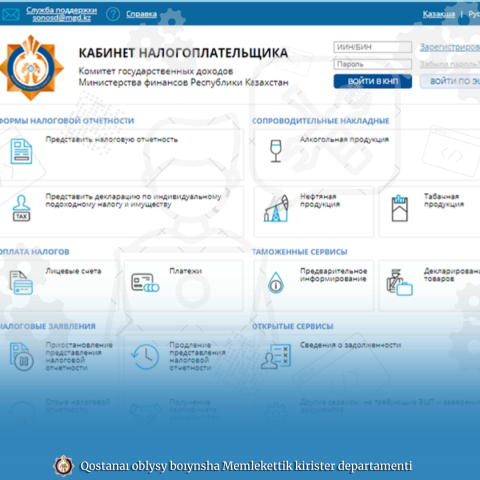Open Предварительное информирование
Viewport: 480px width, 480px height.
pyautogui.click(x=333, y=275)
